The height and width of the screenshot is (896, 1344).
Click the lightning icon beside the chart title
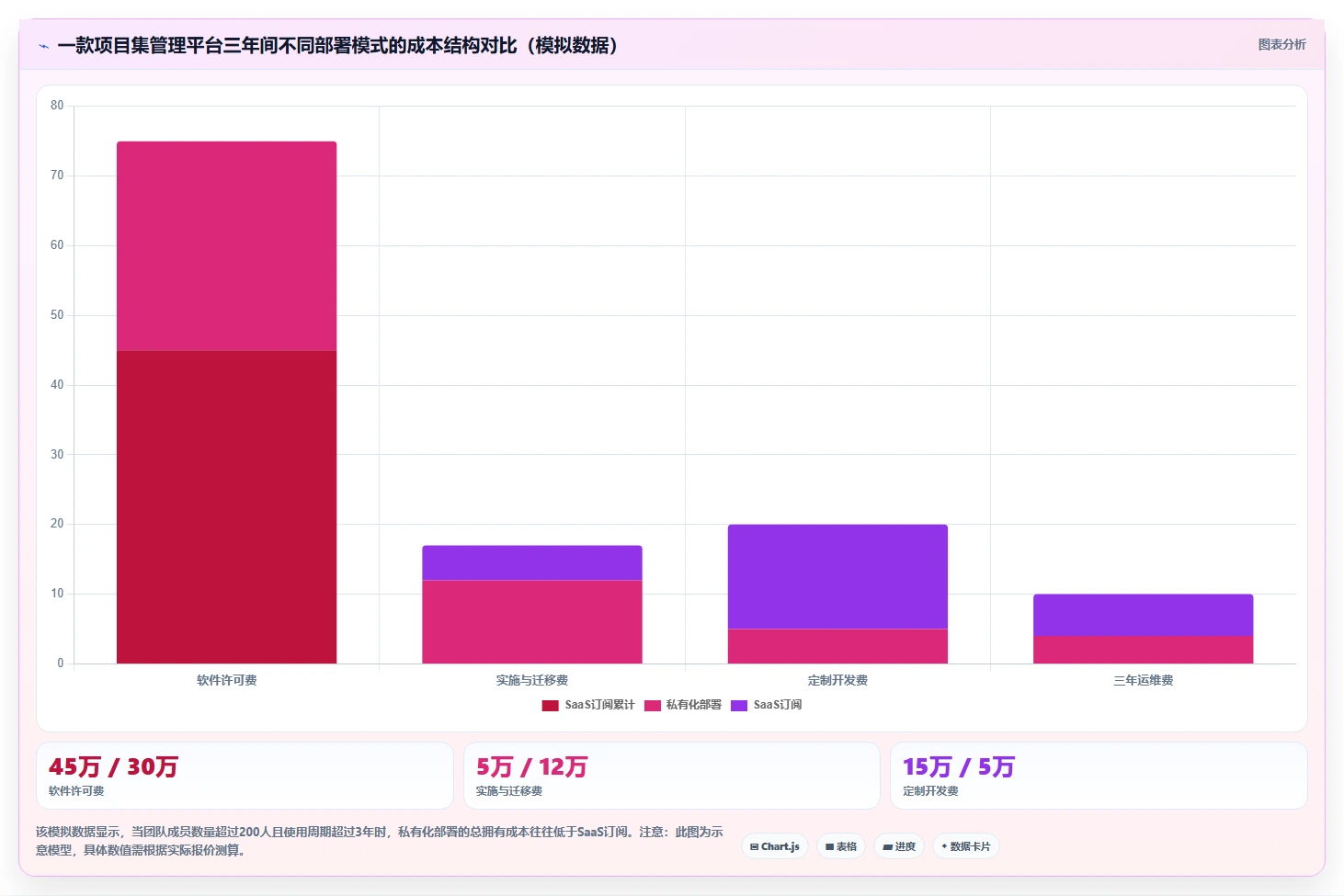tap(43, 46)
